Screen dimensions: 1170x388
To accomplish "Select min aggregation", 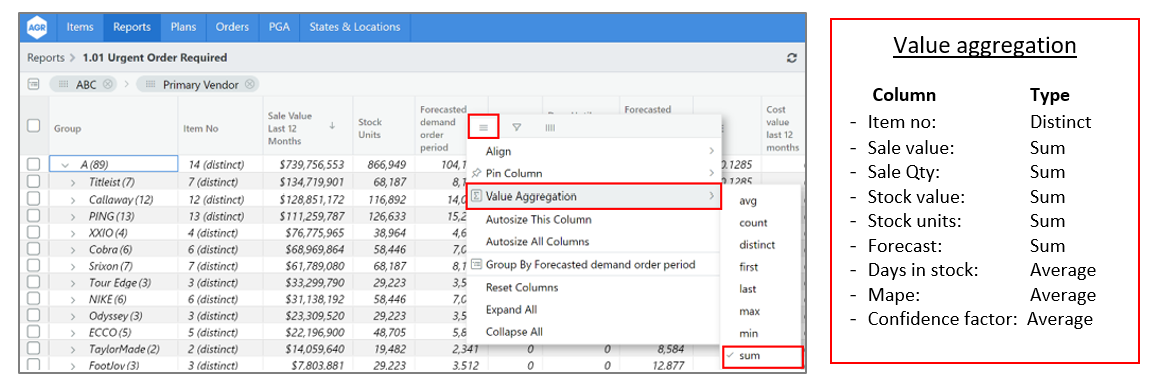I will [x=762, y=334].
